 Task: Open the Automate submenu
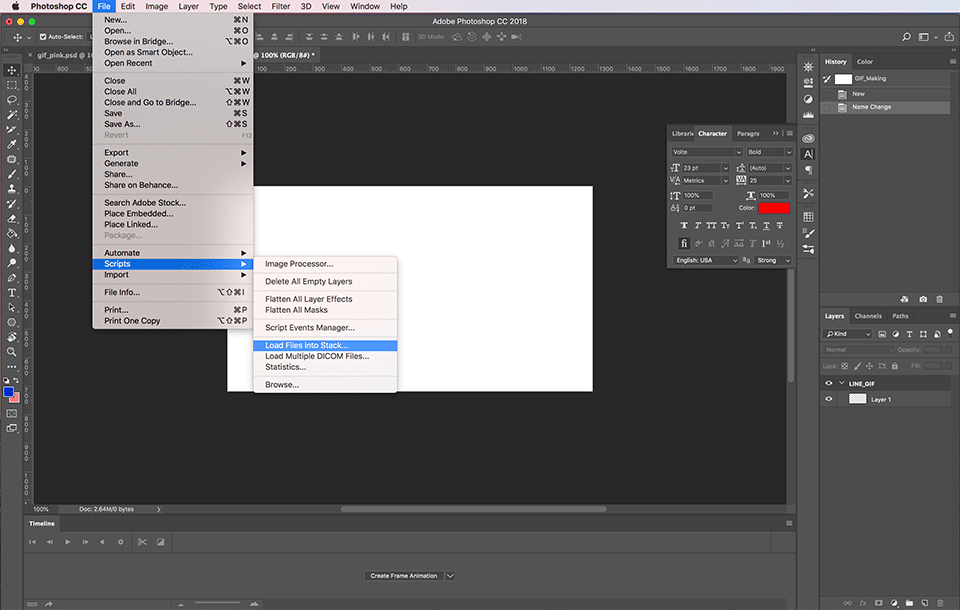(x=173, y=253)
